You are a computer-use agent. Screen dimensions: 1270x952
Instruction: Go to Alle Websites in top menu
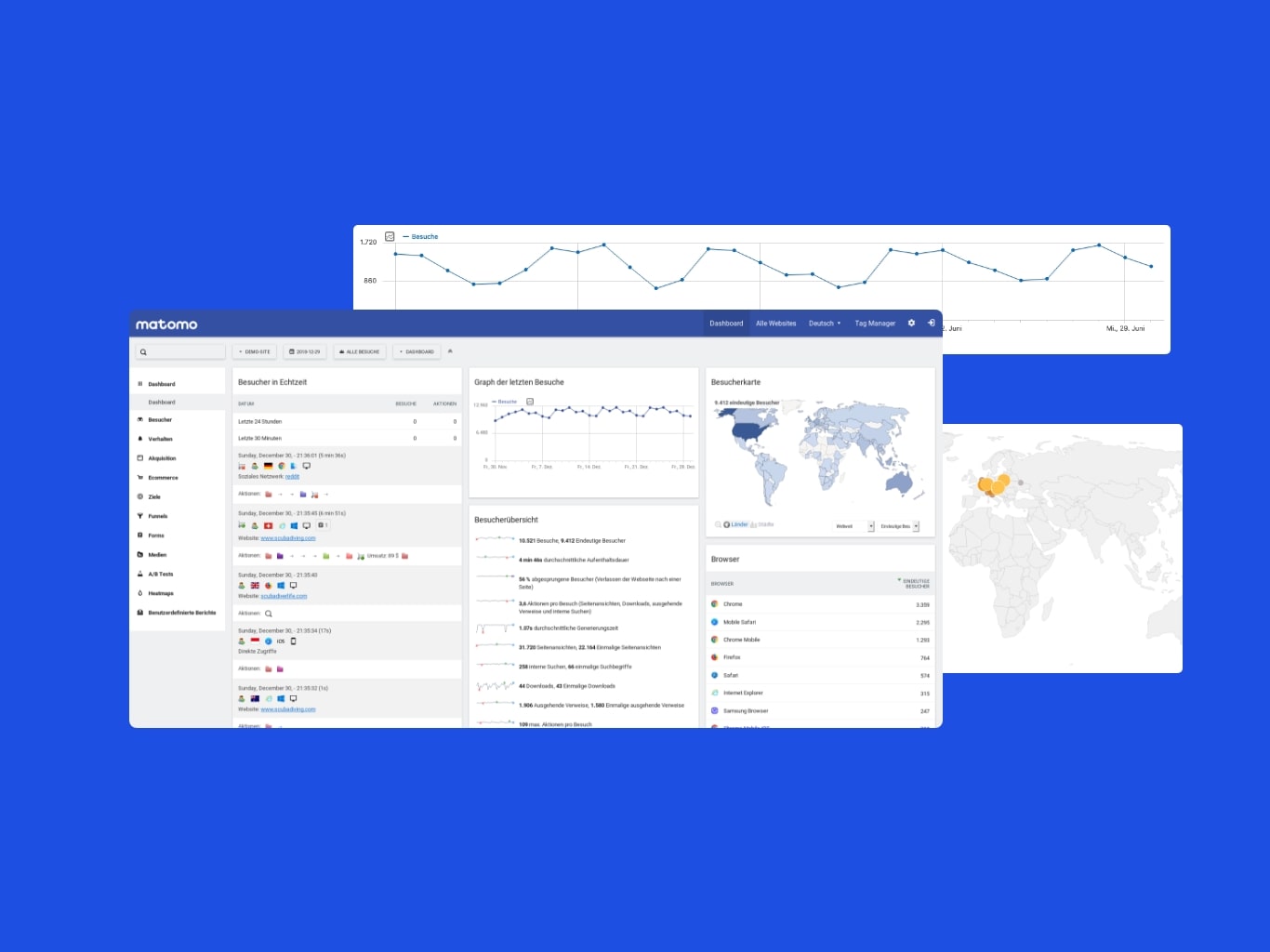click(775, 324)
